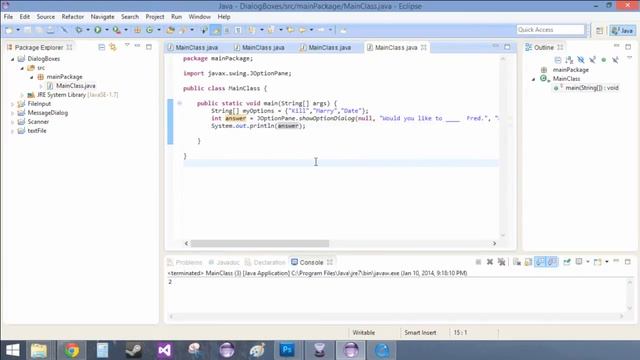Expand the JRE System Library node
Screen dimensions: 640x360
point(22,95)
